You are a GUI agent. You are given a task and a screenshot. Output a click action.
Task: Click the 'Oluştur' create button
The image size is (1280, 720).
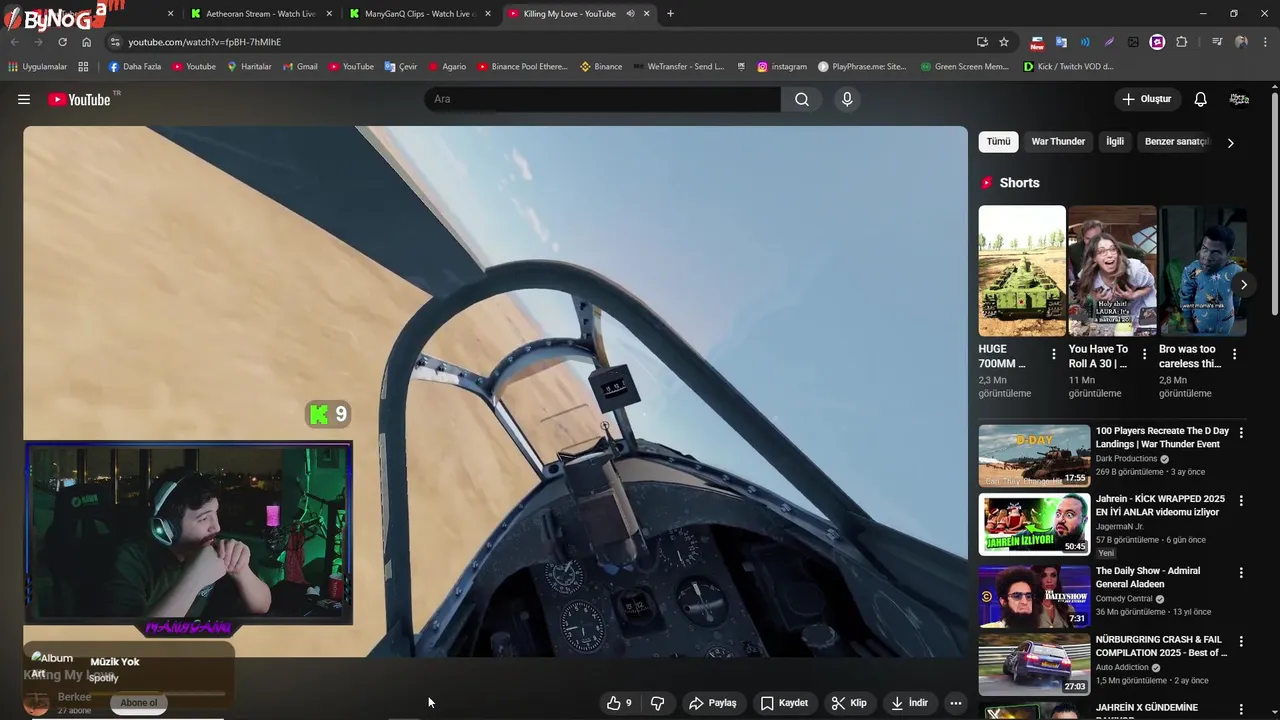click(1146, 99)
